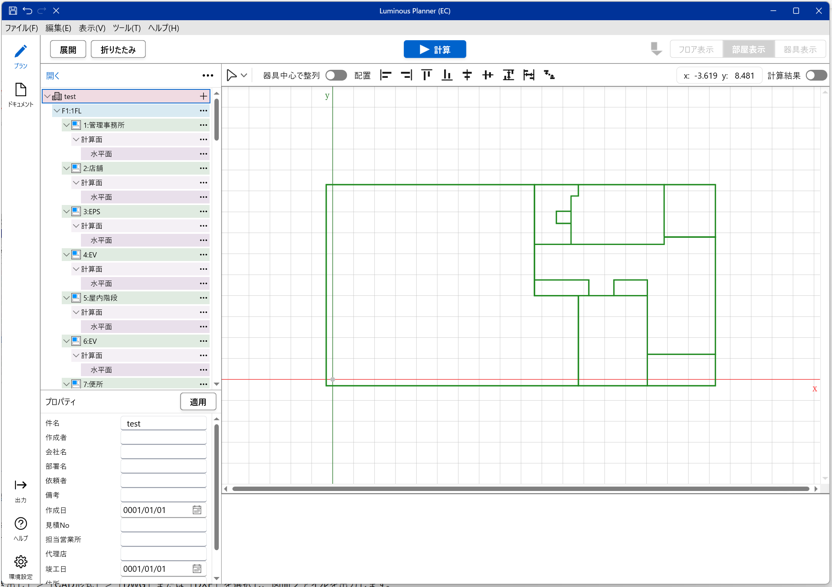Collapse the F1:1FL floor node
This screenshot has width=832, height=587.
tap(57, 111)
